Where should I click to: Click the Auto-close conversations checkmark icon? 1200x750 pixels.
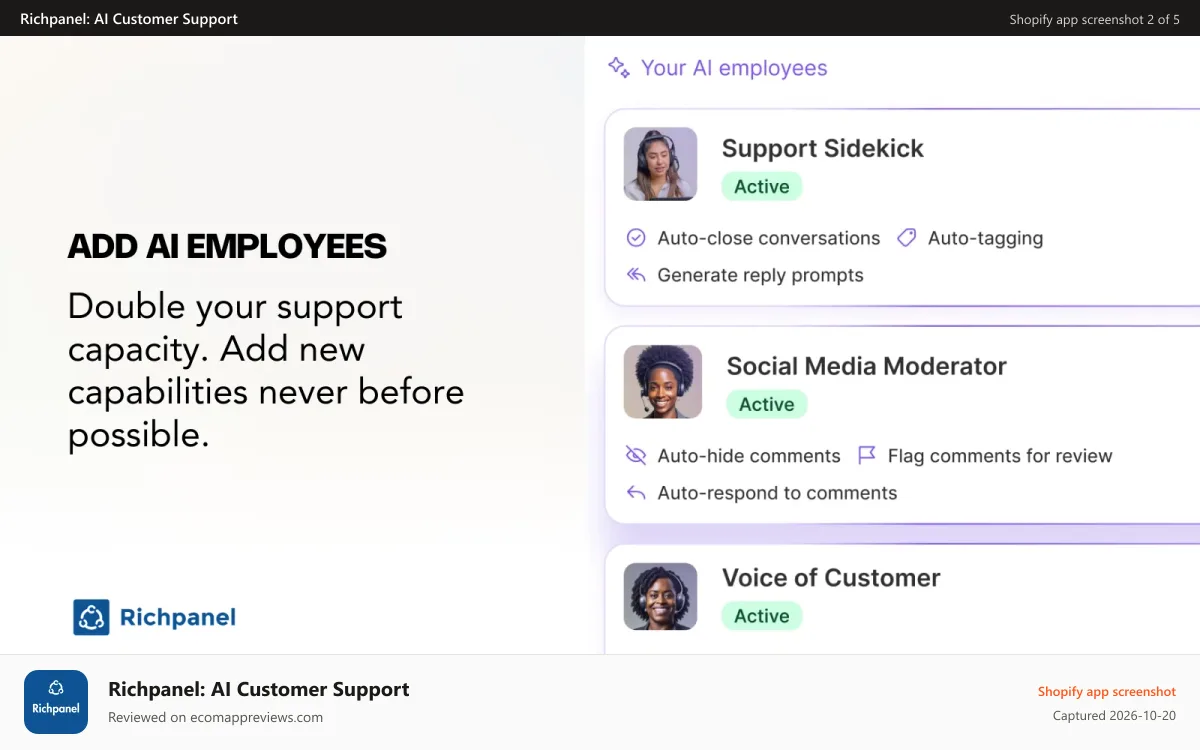tap(635, 238)
